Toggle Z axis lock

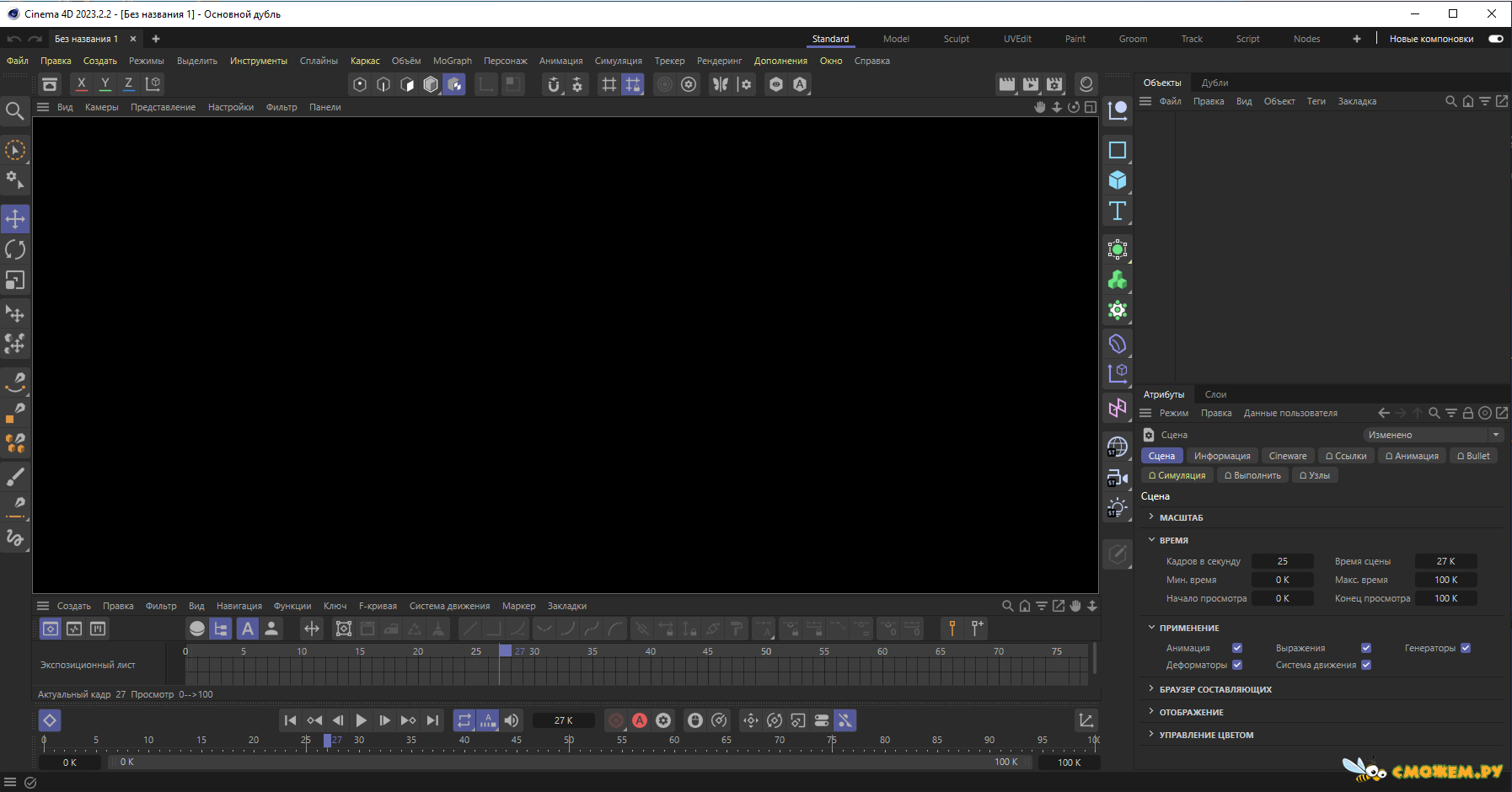coord(128,83)
